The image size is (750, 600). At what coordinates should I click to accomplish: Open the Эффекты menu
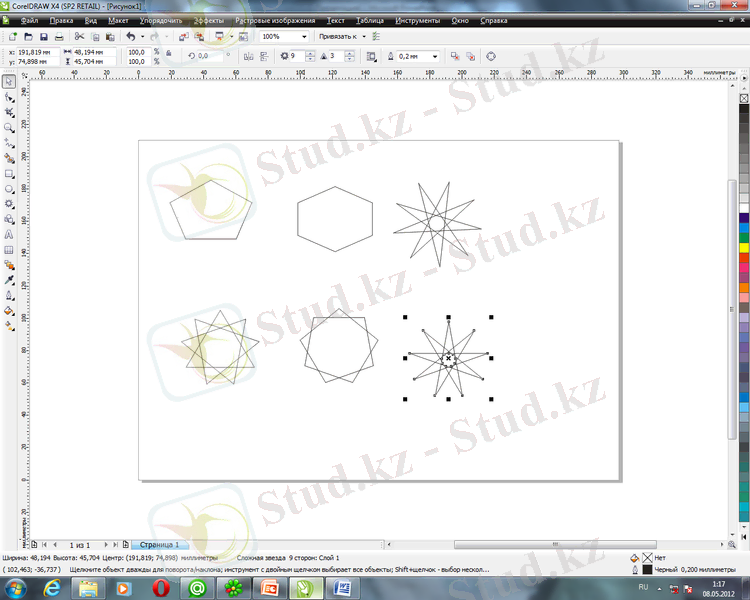tap(209, 21)
